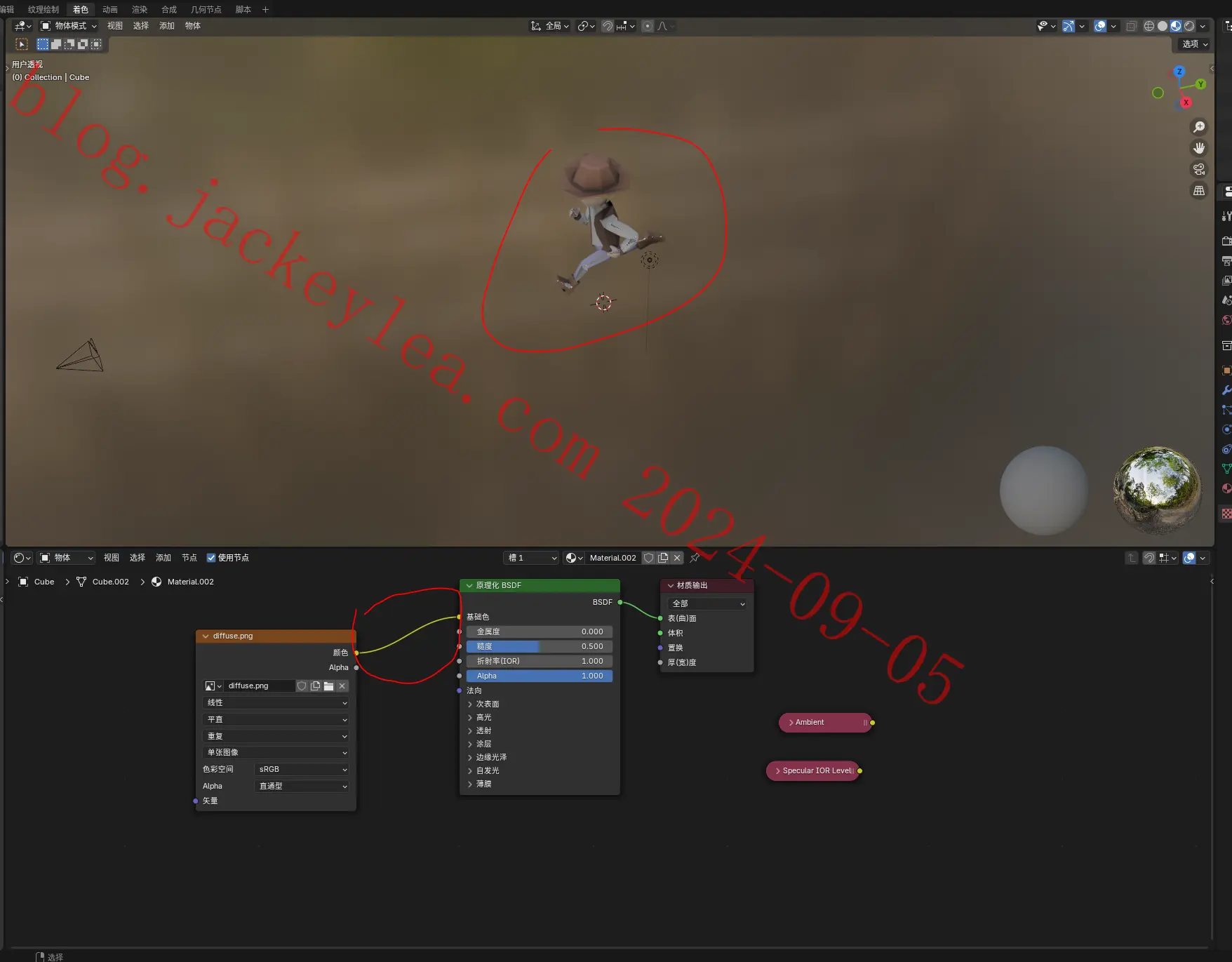The height and width of the screenshot is (962, 1232).
Task: Adjust the 糙度 roughness slider
Action: coord(540,646)
